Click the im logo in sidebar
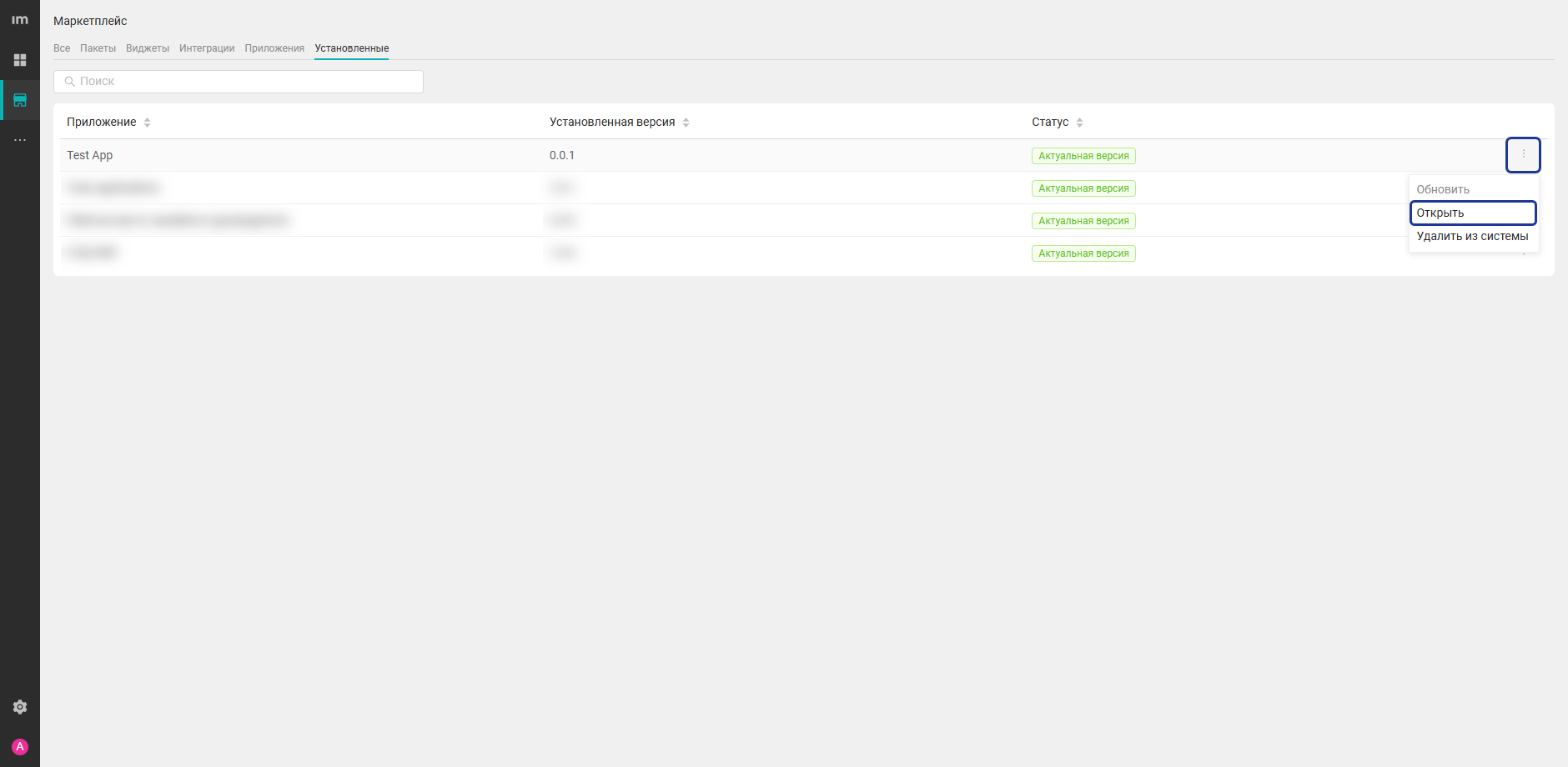This screenshot has height=767, width=1568. (x=20, y=20)
